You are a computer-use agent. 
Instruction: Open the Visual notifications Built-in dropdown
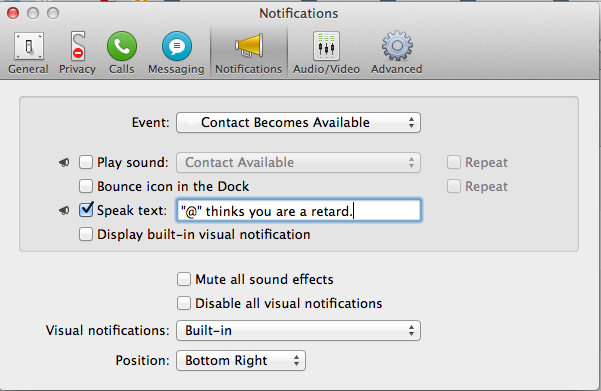(x=298, y=330)
